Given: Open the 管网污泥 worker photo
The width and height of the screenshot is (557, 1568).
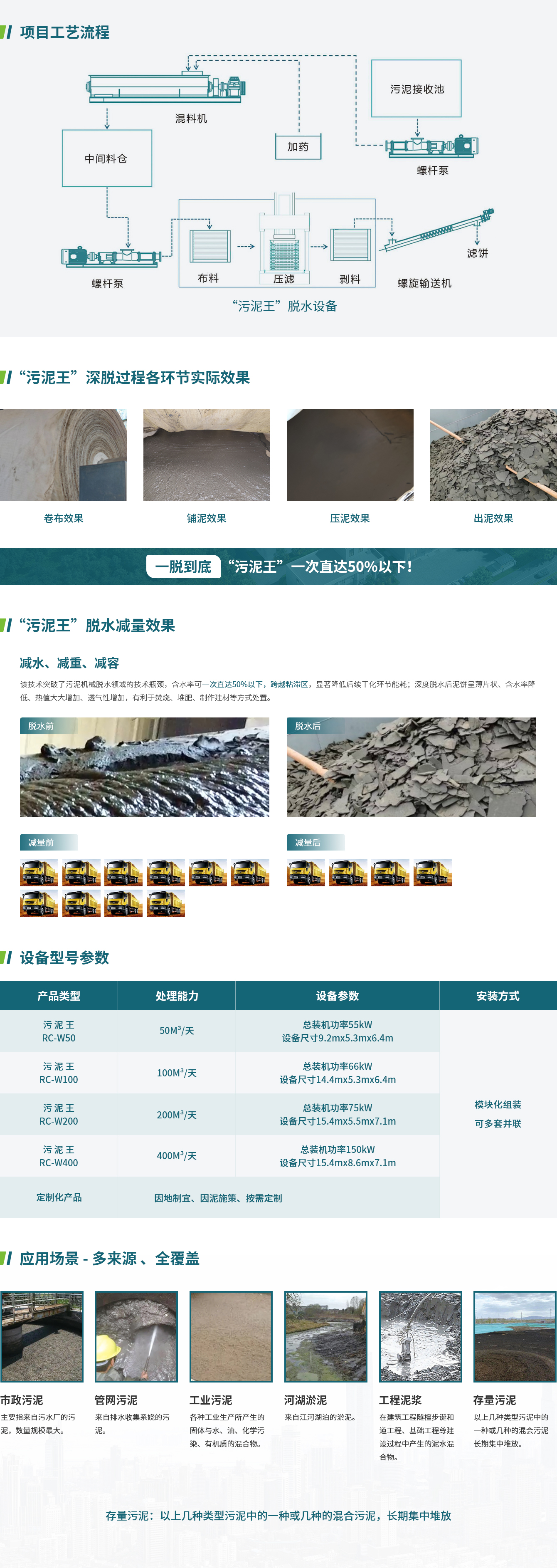Looking at the screenshot, I should [136, 1337].
